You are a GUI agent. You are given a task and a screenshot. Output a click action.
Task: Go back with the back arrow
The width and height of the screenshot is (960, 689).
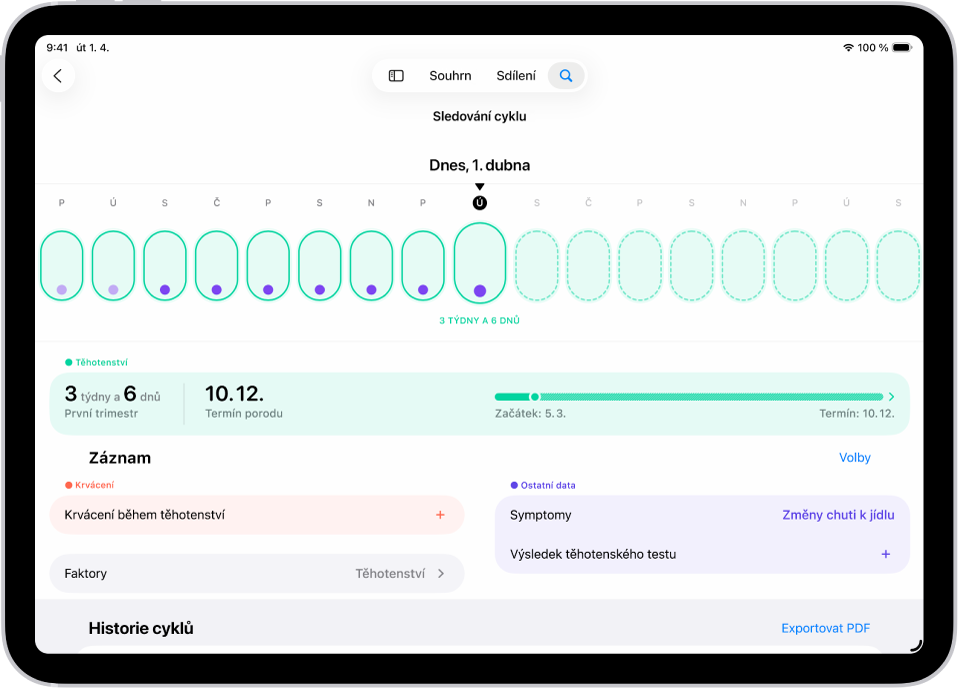click(x=58, y=76)
